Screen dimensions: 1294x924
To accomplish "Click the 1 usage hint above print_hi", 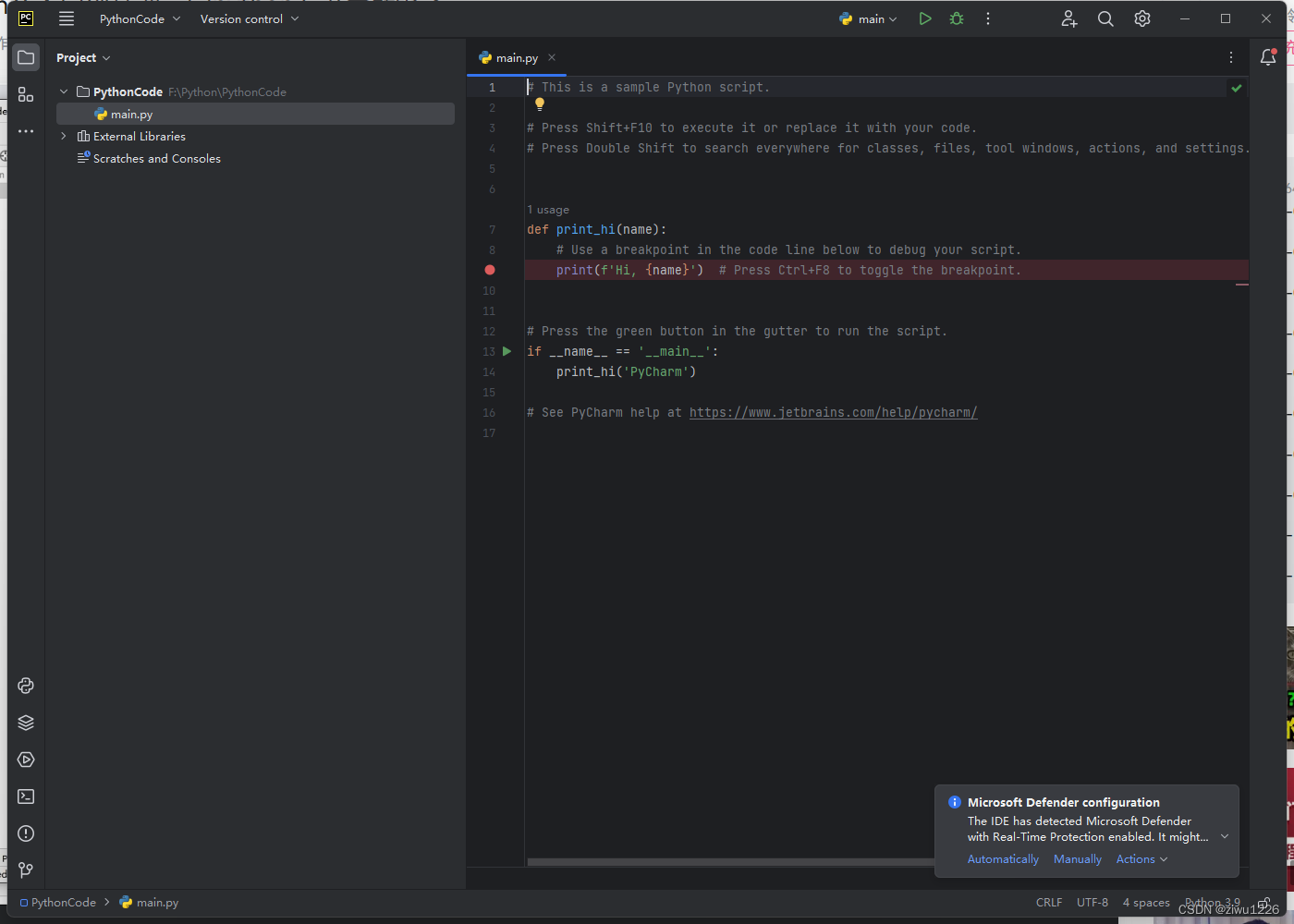I will point(548,210).
